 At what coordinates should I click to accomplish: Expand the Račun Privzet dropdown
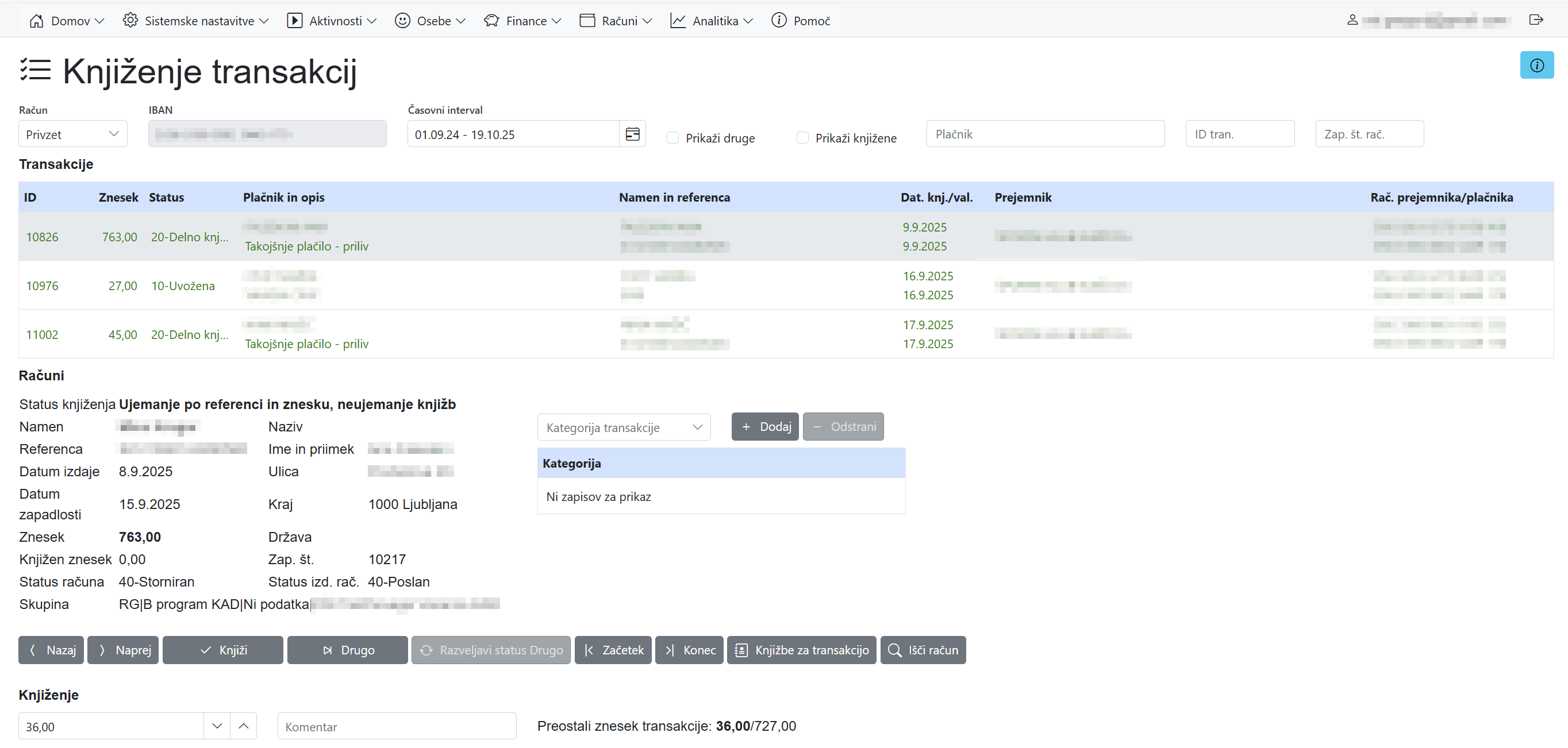coord(72,134)
